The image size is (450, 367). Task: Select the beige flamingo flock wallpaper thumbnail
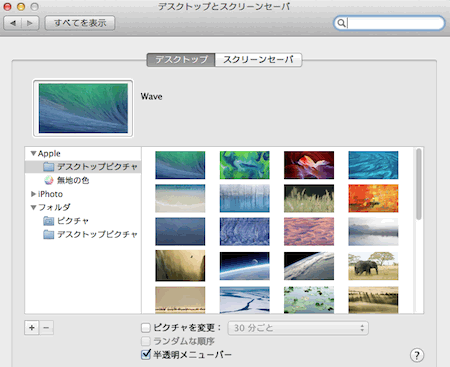click(x=180, y=300)
